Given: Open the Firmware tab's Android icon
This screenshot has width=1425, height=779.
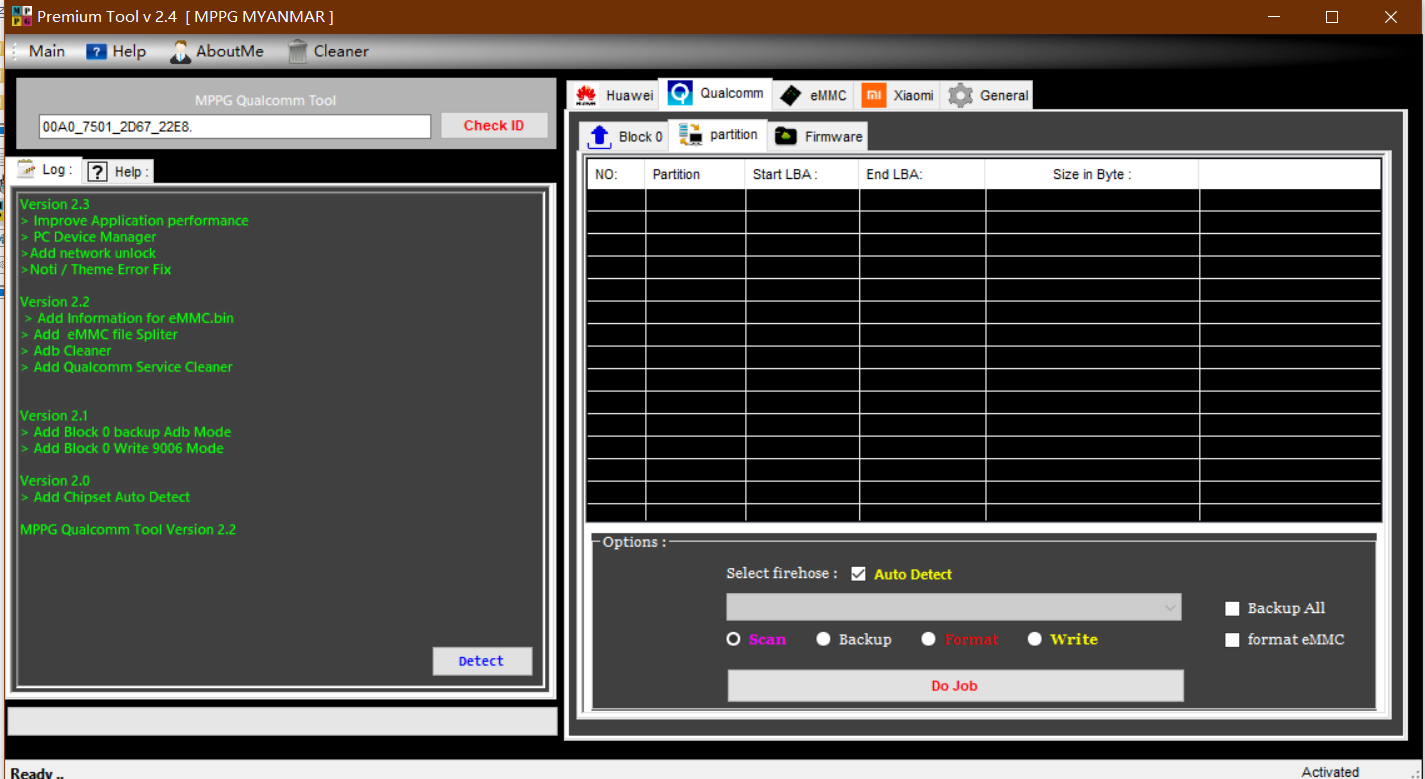Looking at the screenshot, I should [x=786, y=136].
